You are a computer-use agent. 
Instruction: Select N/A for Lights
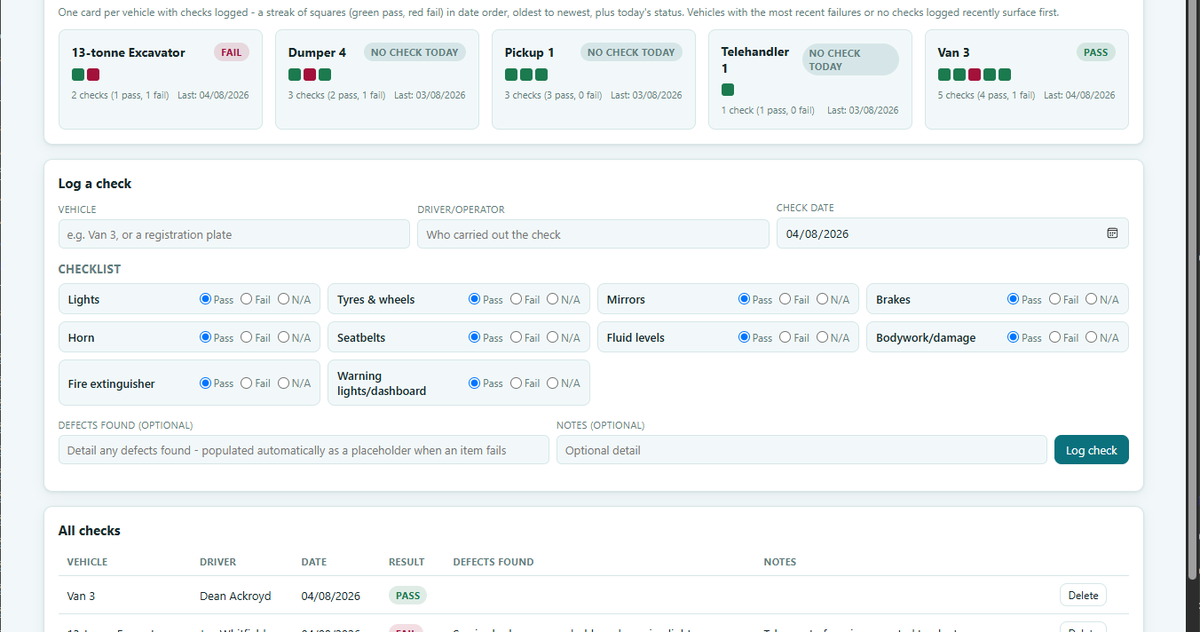point(283,299)
